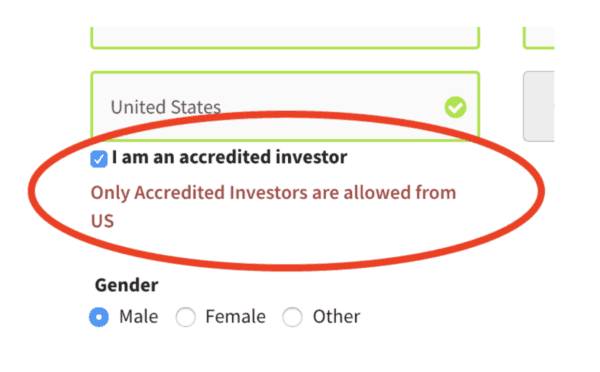The height and width of the screenshot is (372, 600).
Task: Open the United States country dropdown
Action: pyautogui.click(x=285, y=106)
